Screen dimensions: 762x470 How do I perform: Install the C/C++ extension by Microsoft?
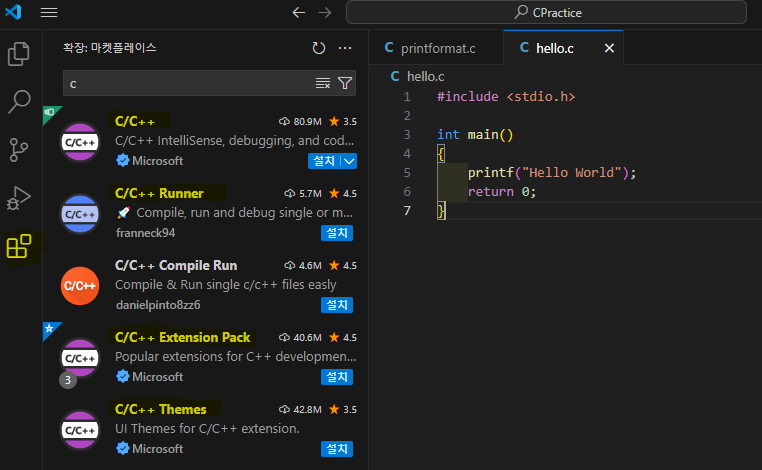324,161
